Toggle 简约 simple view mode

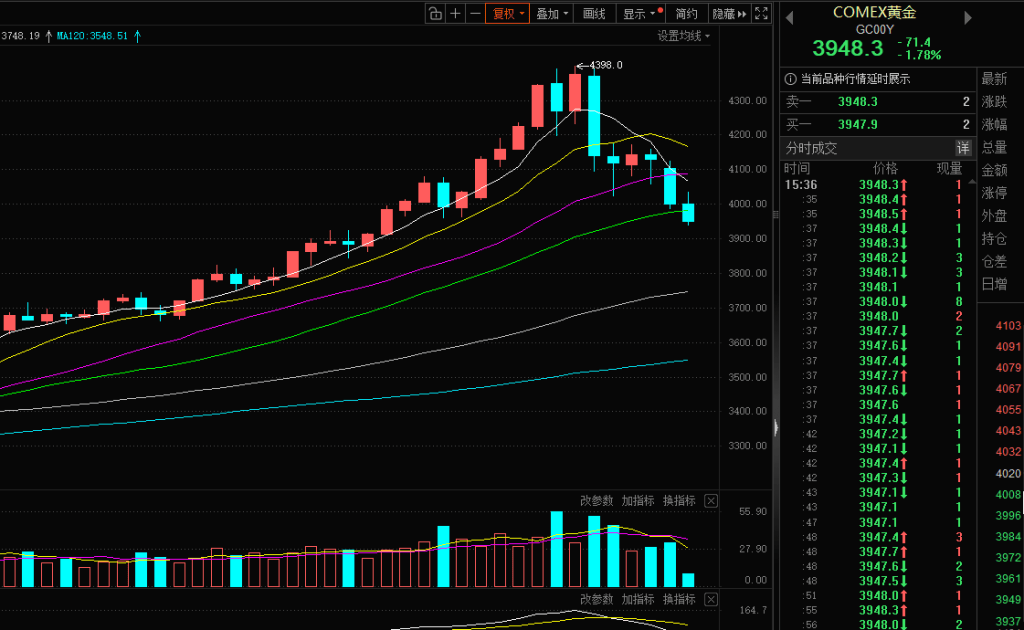(686, 13)
